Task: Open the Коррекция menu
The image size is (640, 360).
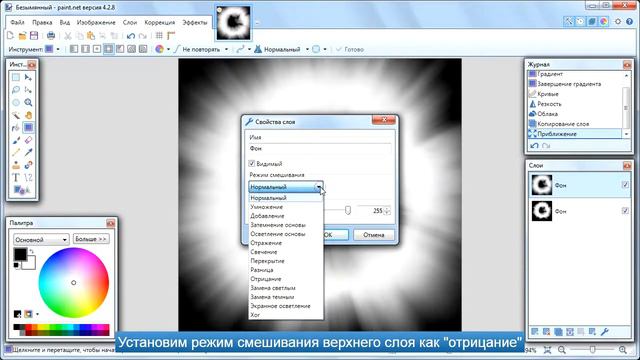Action: (x=160, y=22)
